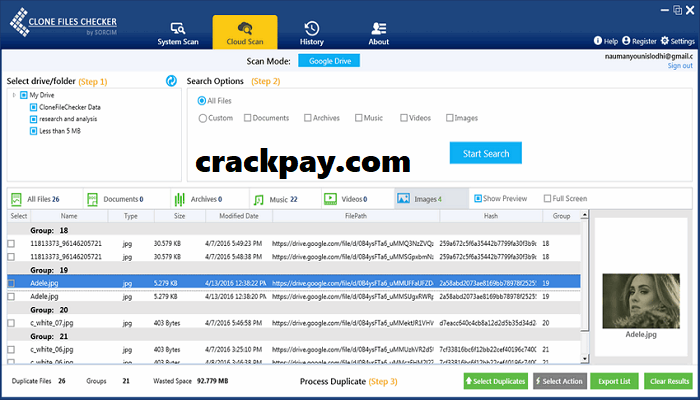The width and height of the screenshot is (700, 400).
Task: Click the Videos results icon
Action: pyautogui.click(x=330, y=199)
